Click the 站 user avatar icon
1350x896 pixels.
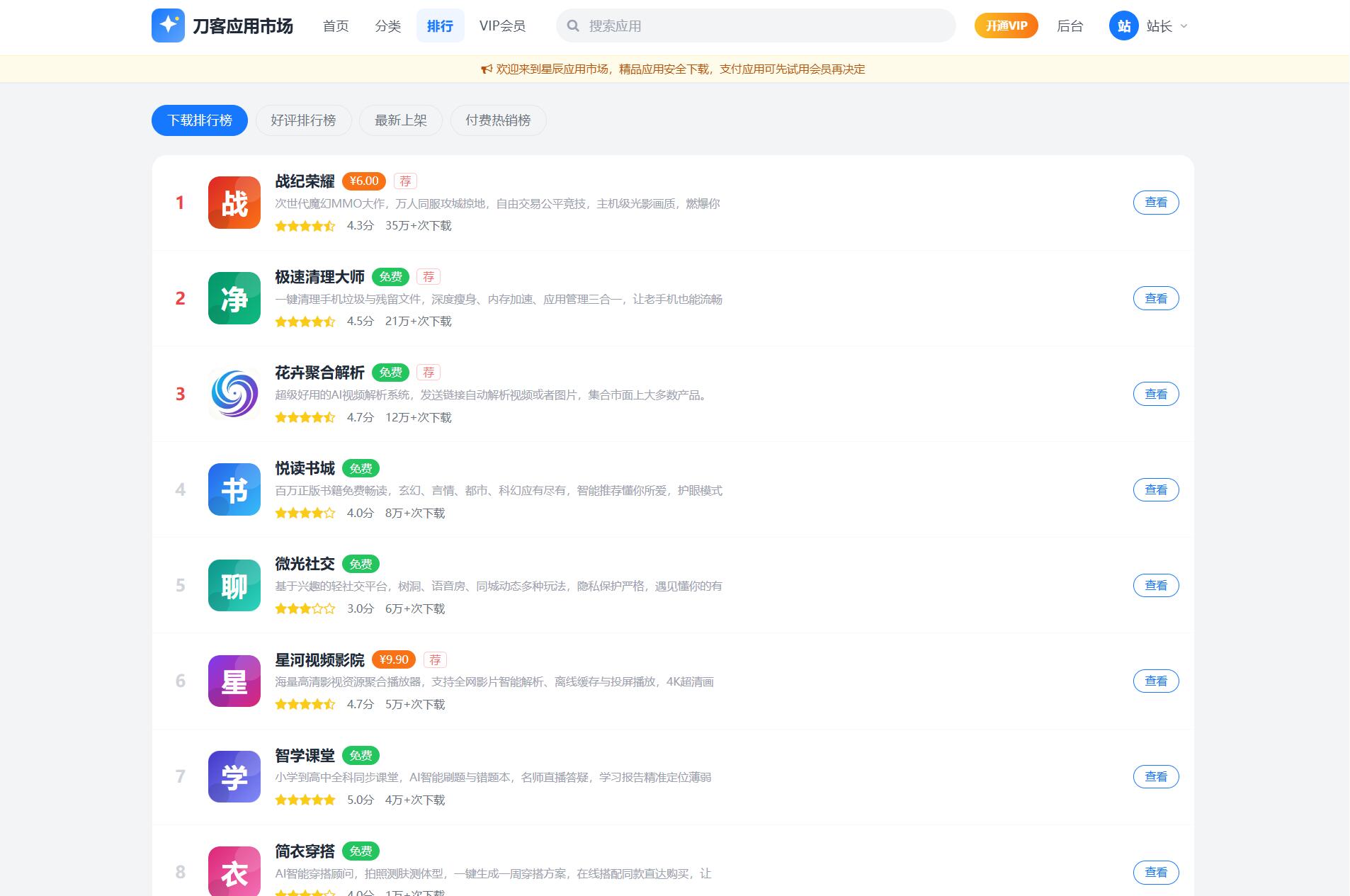[1123, 26]
